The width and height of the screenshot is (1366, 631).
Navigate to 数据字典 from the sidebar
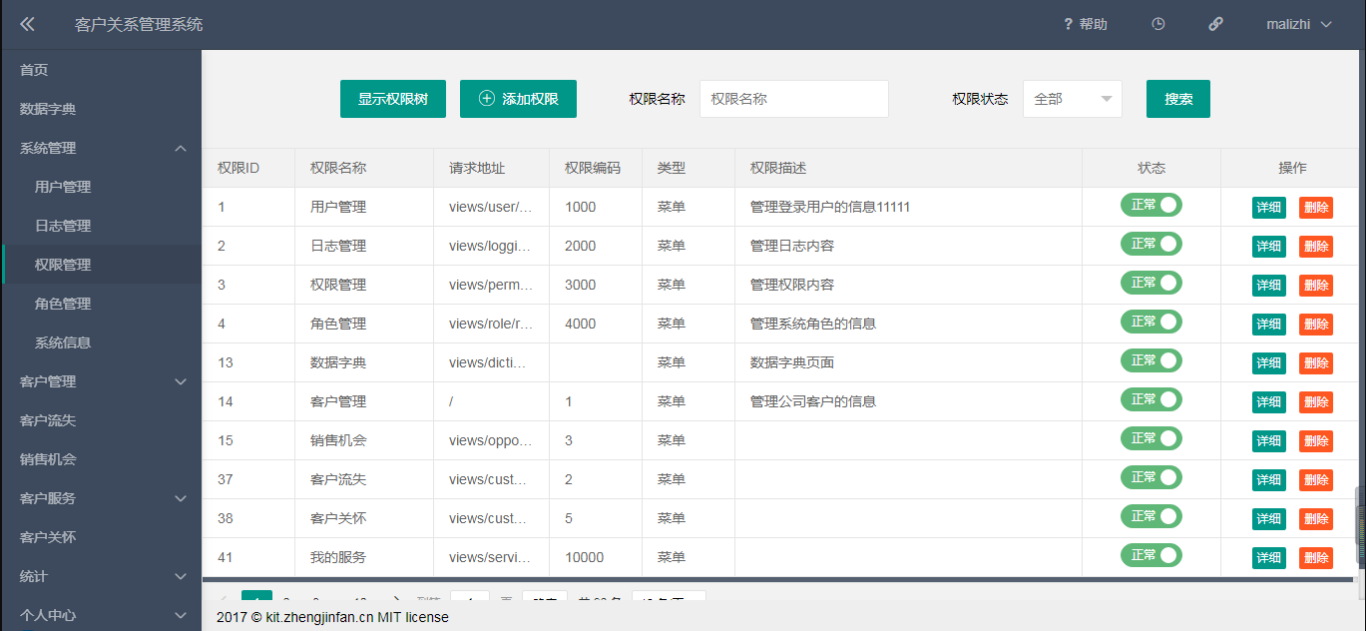click(100, 108)
